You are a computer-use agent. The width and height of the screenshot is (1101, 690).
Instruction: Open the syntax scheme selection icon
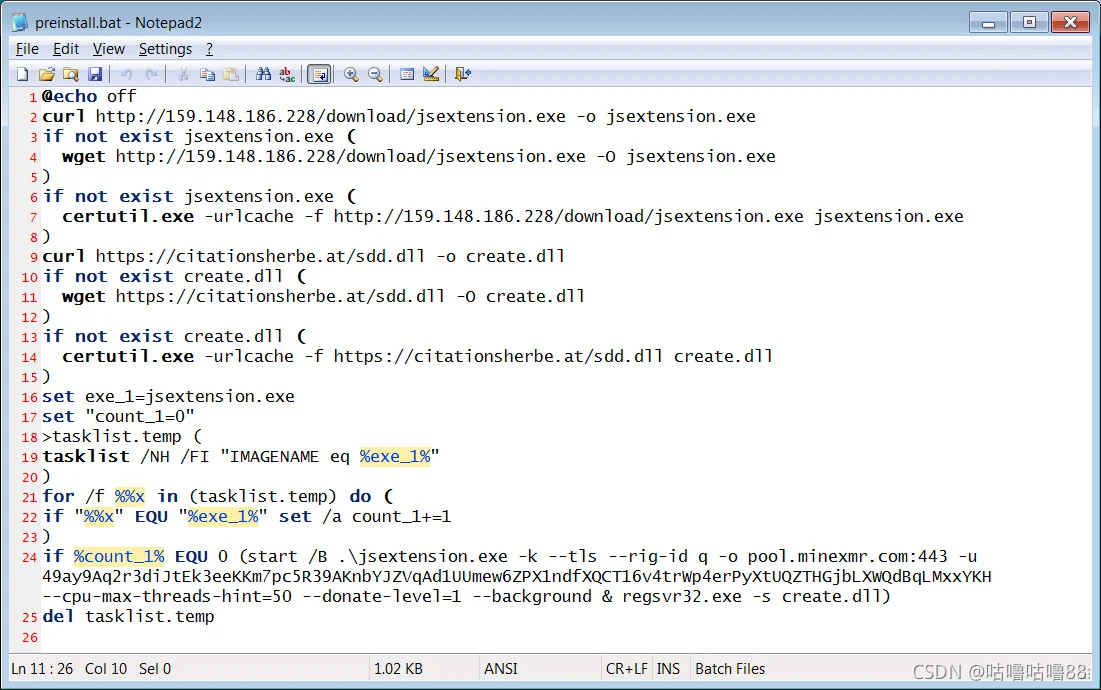click(x=407, y=74)
